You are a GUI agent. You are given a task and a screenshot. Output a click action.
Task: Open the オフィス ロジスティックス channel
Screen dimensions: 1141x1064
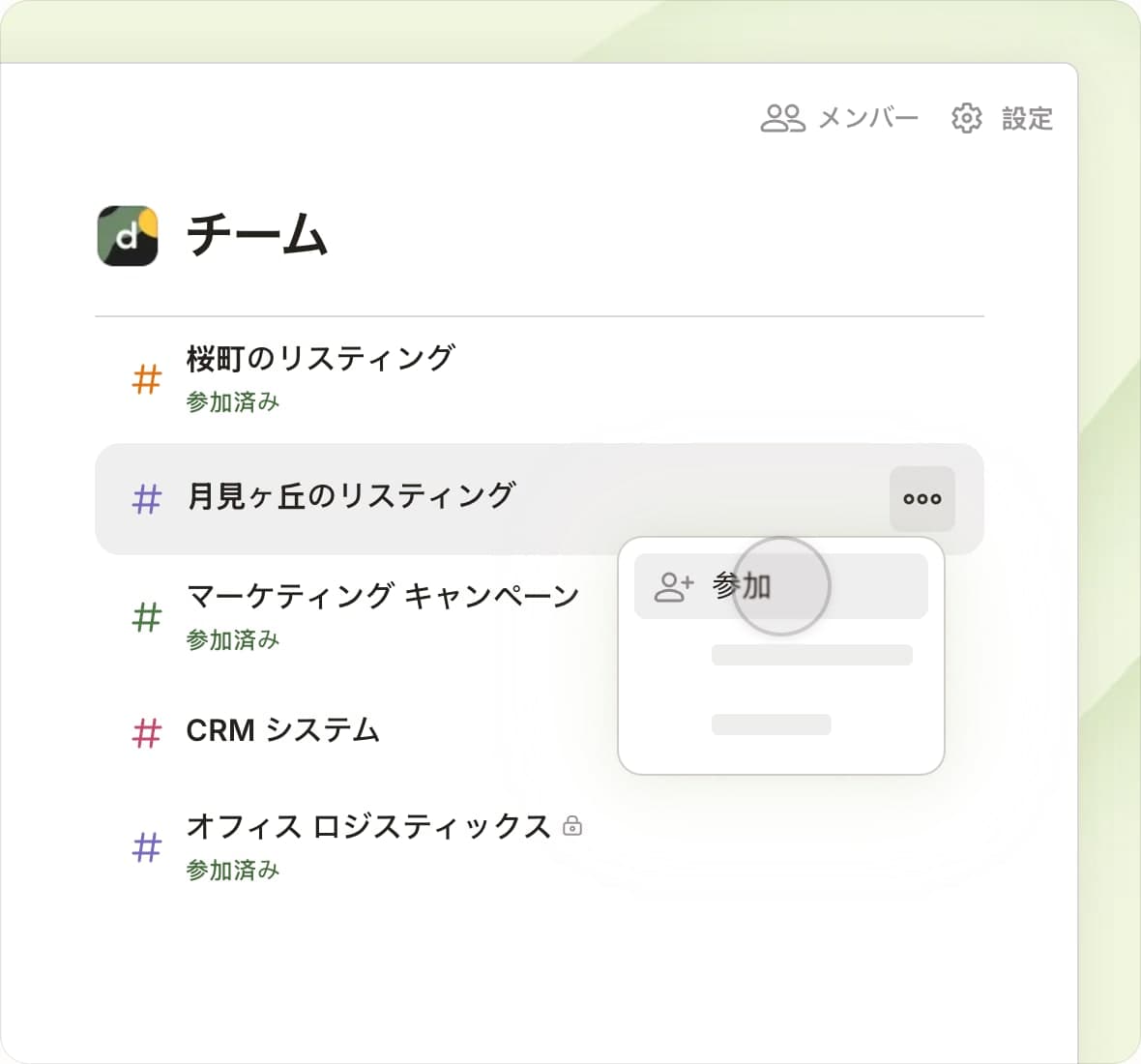pos(367,826)
